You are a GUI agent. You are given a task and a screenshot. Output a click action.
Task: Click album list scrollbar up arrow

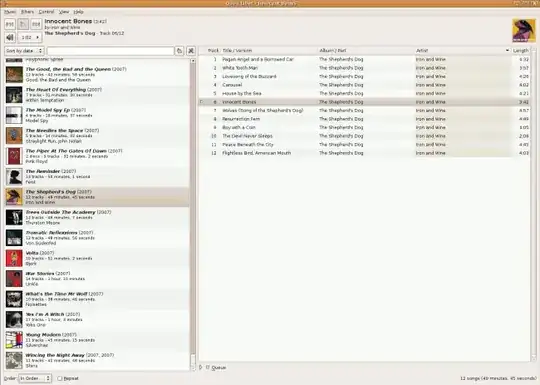(x=193, y=61)
